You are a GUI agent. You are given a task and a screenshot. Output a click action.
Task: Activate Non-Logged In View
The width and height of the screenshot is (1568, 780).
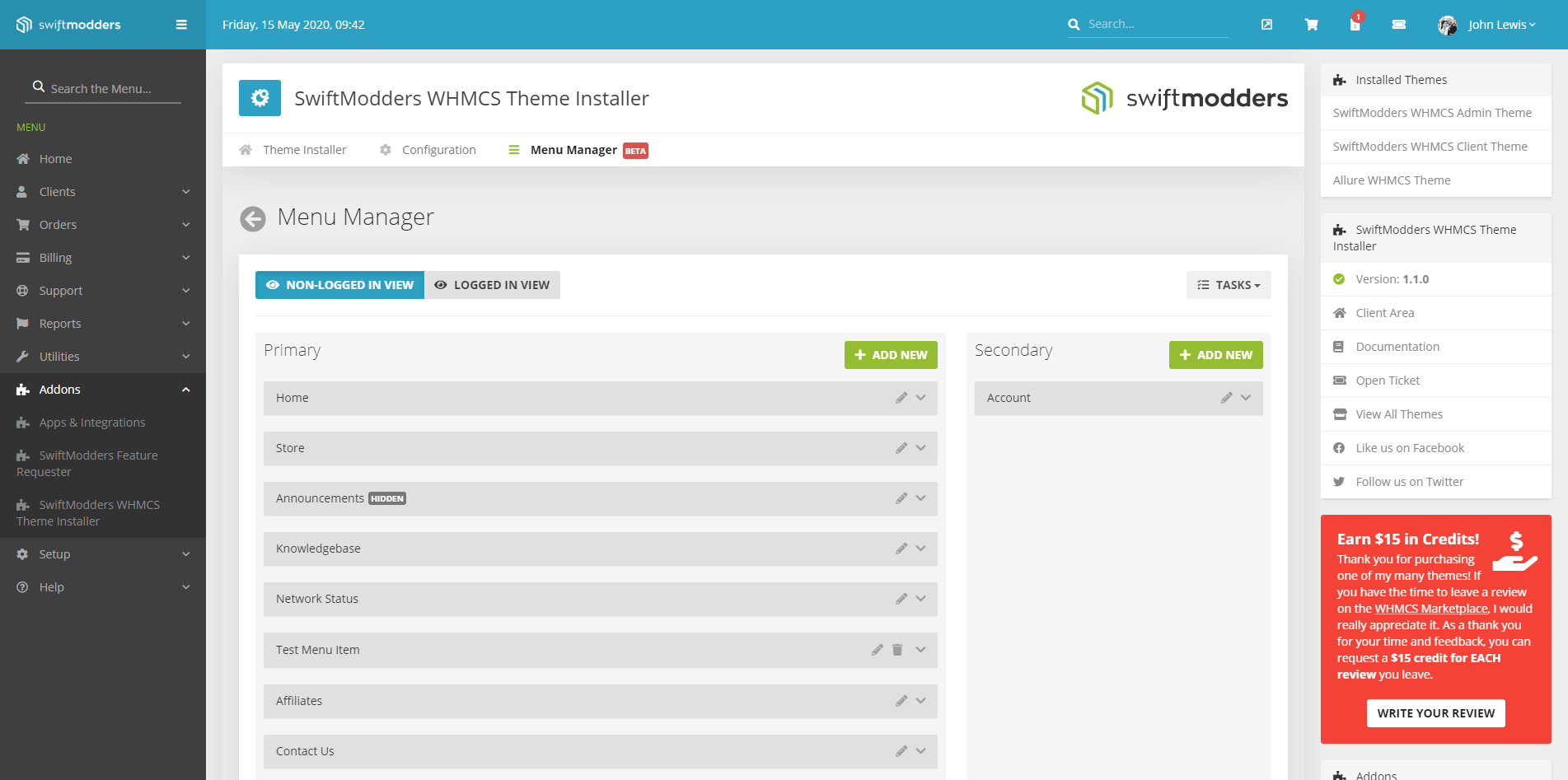(x=339, y=284)
